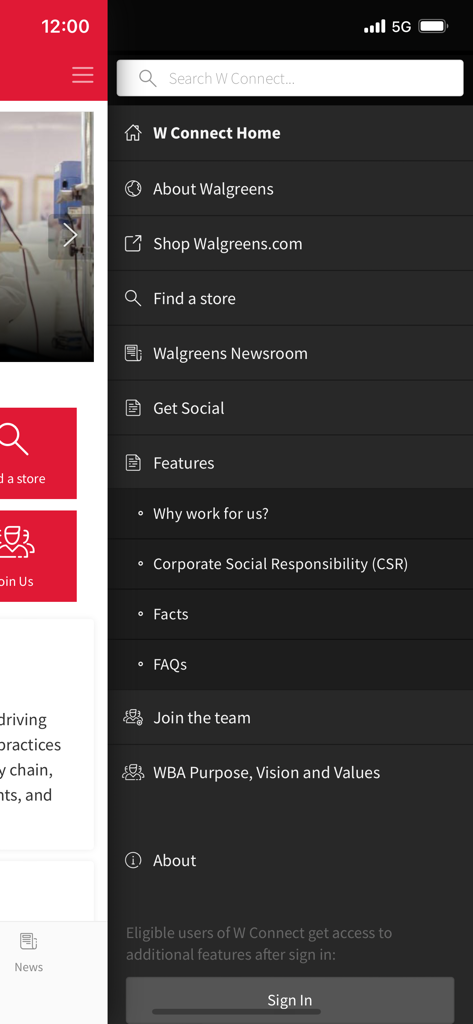Open Join the team menu item
Viewport: 473px width, 1024px height.
[x=290, y=718]
